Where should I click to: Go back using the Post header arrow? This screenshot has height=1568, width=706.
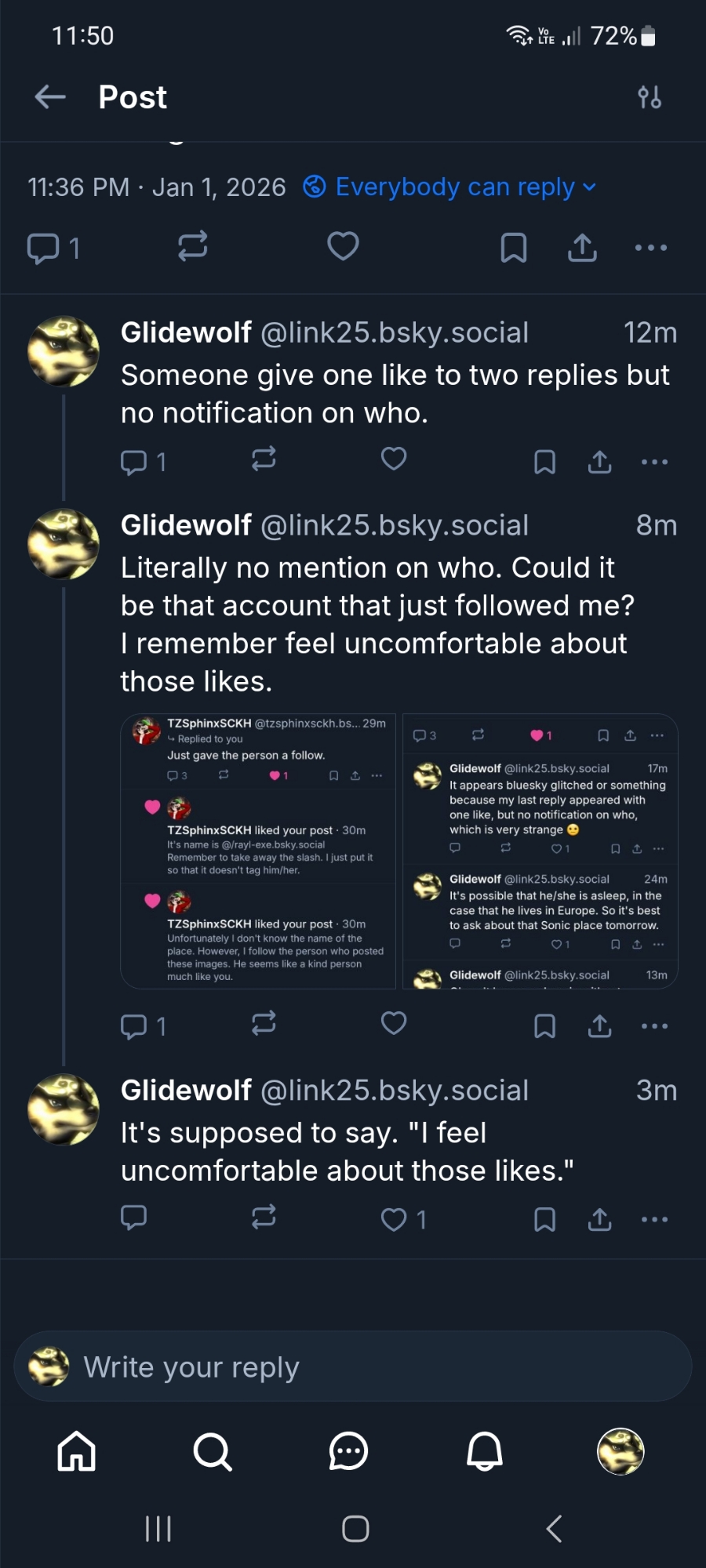point(50,97)
